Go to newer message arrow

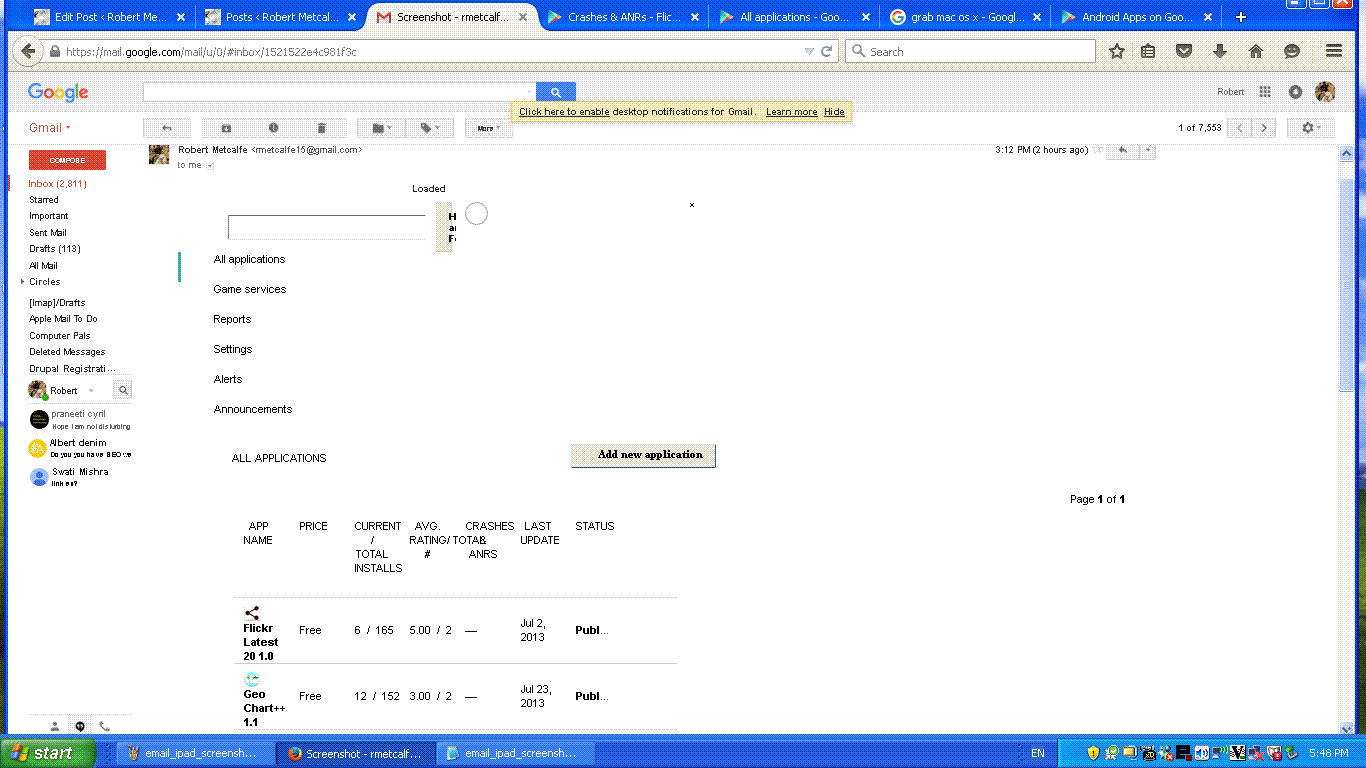point(1240,128)
